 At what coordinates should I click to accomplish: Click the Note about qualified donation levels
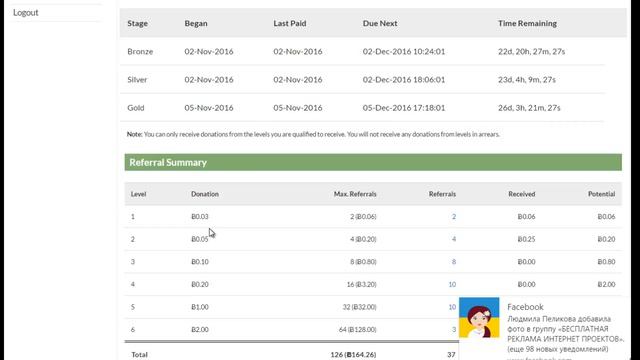tap(313, 134)
